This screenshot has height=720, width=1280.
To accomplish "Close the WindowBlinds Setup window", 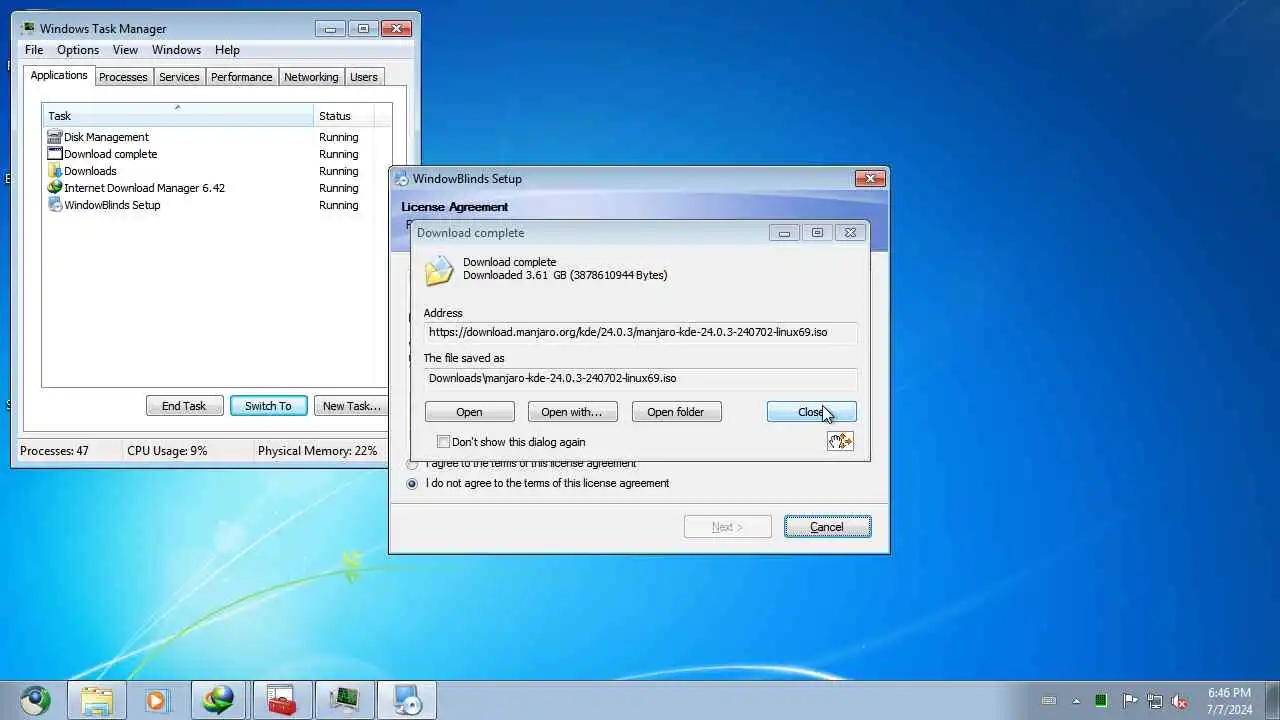I will (x=869, y=179).
